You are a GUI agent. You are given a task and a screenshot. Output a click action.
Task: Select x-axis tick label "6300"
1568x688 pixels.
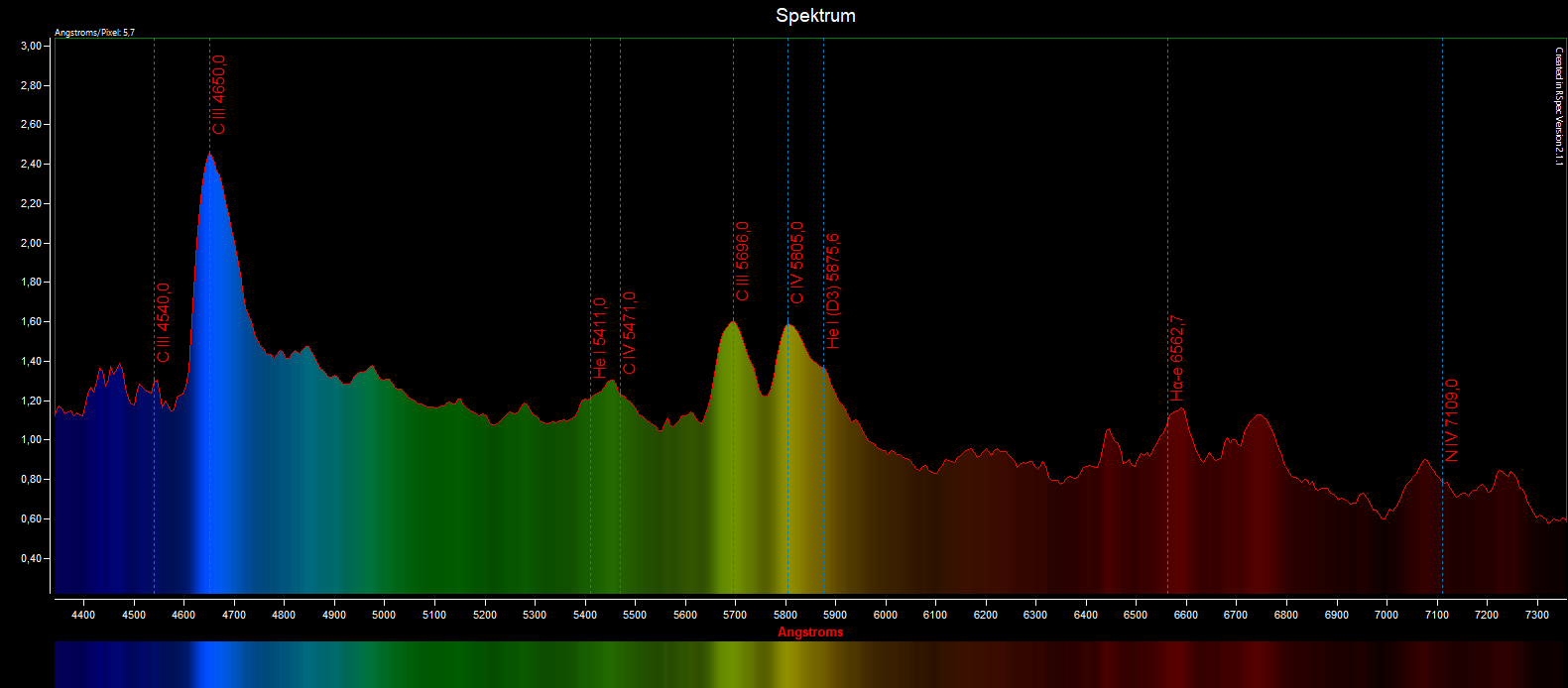(x=1035, y=615)
